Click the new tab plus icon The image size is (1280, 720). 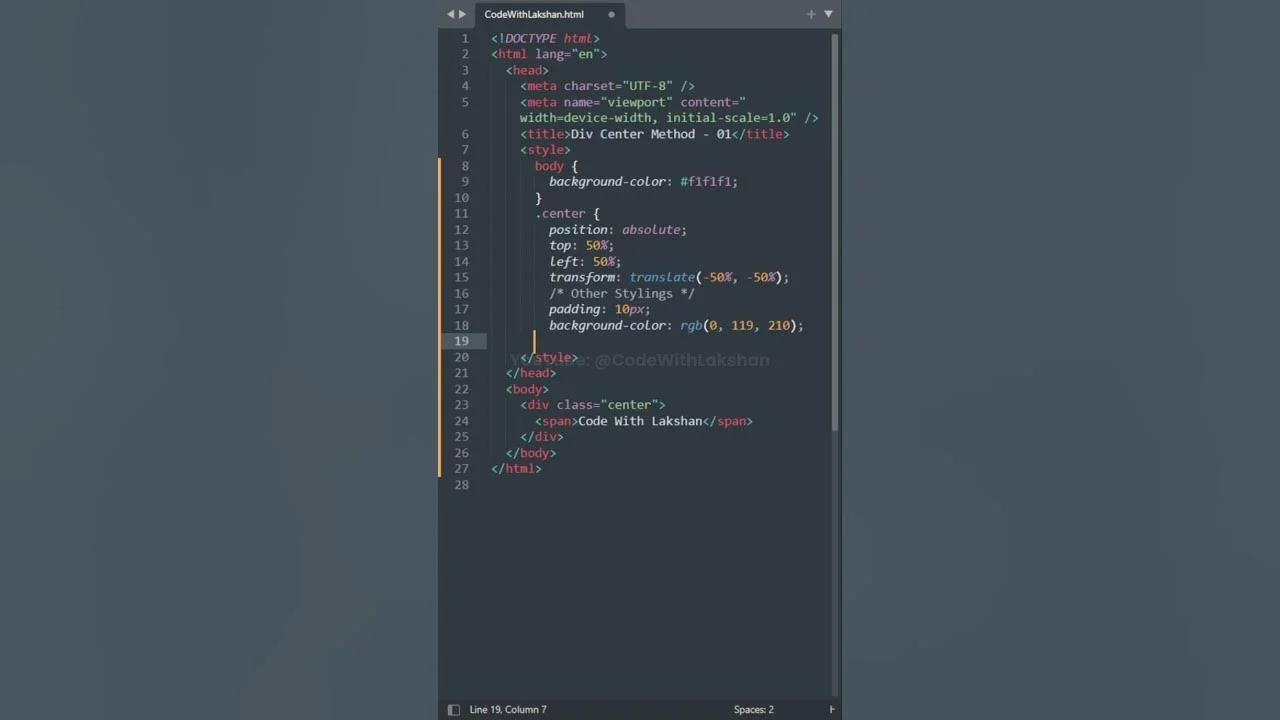tap(811, 14)
